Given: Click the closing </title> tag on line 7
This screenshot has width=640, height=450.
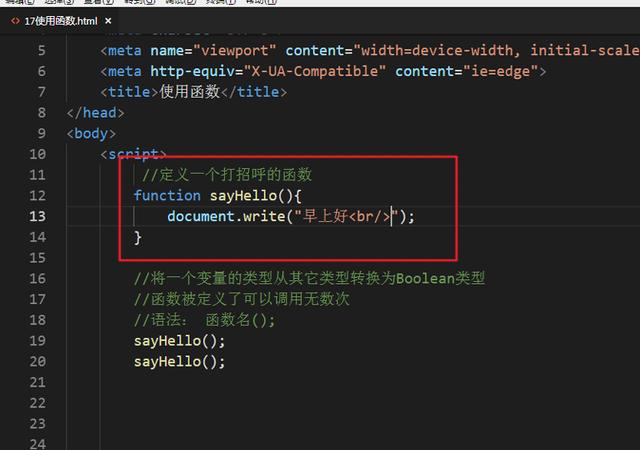Looking at the screenshot, I should [x=254, y=92].
